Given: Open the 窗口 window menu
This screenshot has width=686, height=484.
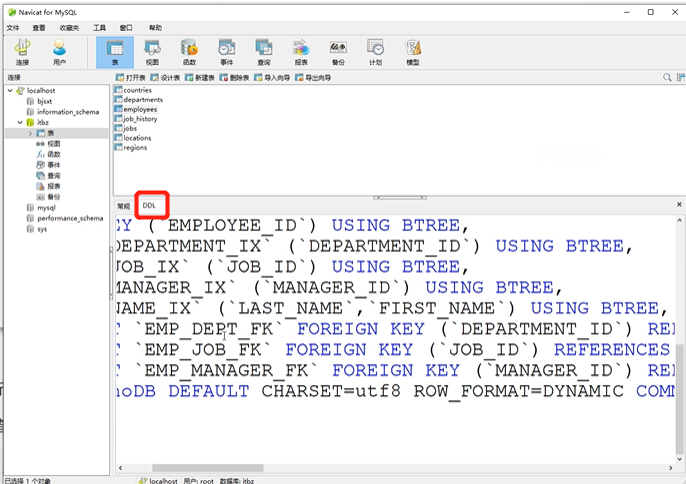Looking at the screenshot, I should point(126,28).
